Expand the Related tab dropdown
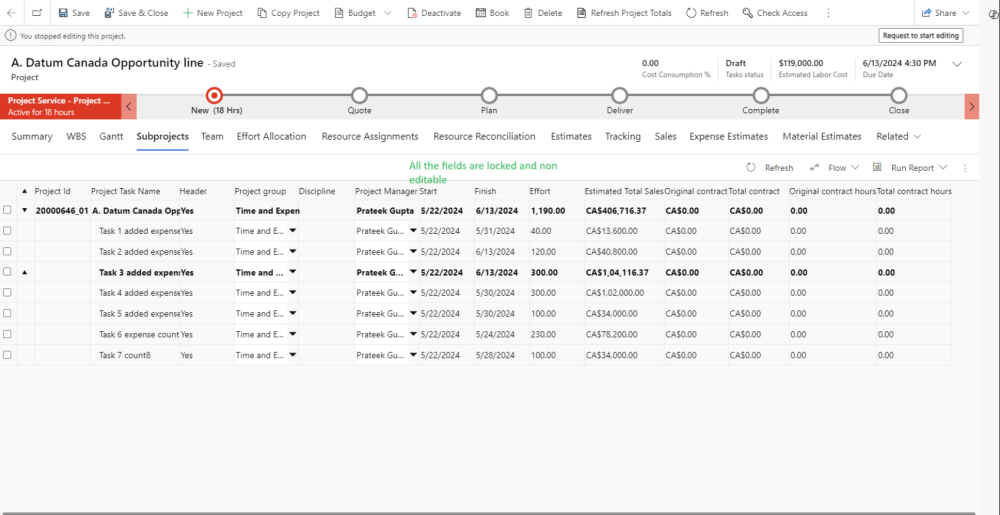The width and height of the screenshot is (1000, 515). click(898, 136)
